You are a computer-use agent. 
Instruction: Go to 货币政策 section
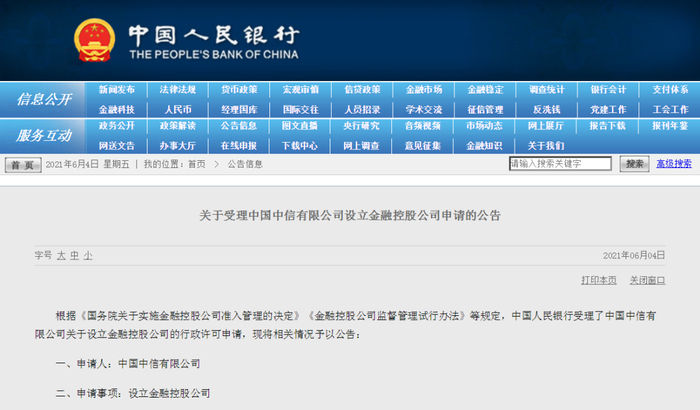239,90
